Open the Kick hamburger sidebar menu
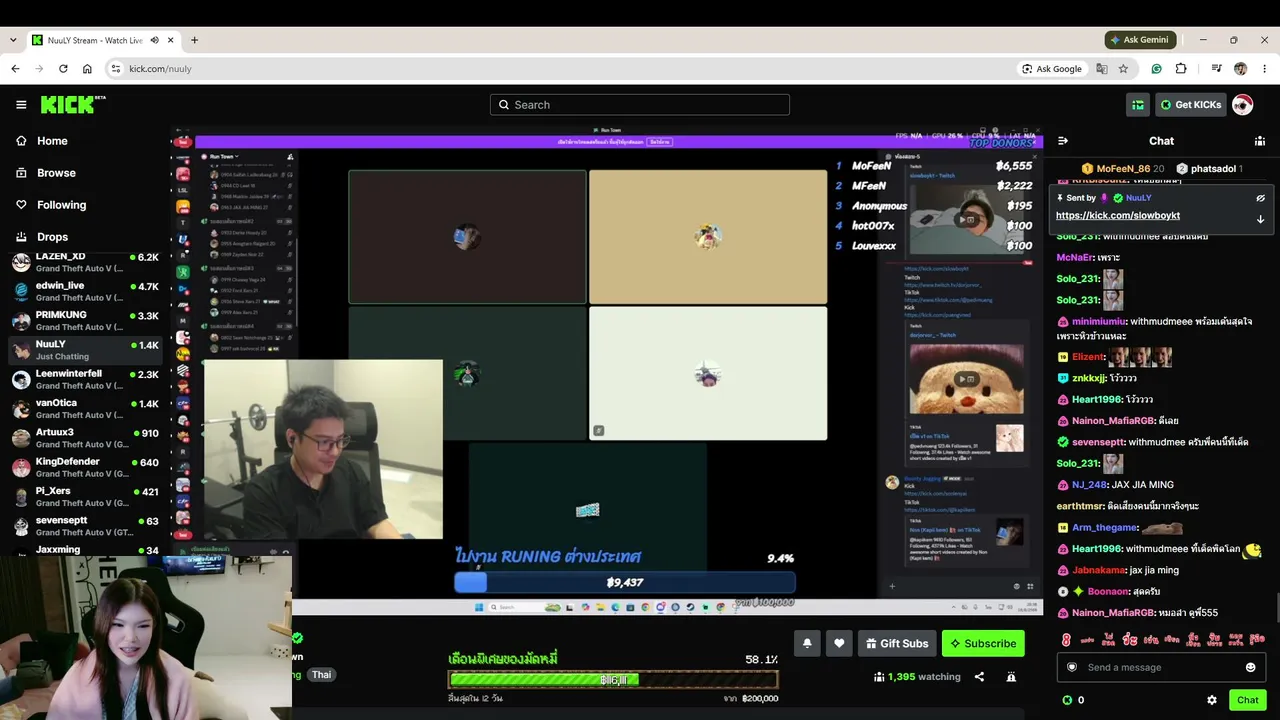This screenshot has height=720, width=1280. pyautogui.click(x=21, y=105)
